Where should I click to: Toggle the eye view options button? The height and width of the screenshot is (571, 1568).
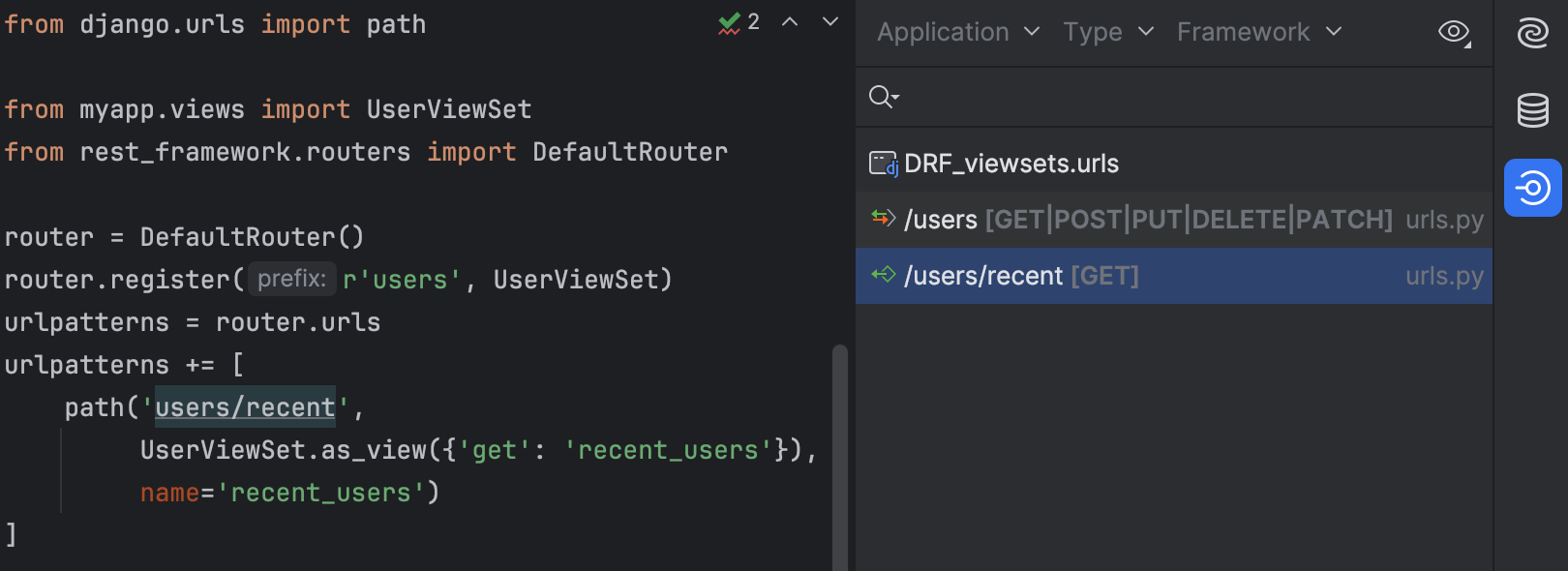coord(1454,32)
